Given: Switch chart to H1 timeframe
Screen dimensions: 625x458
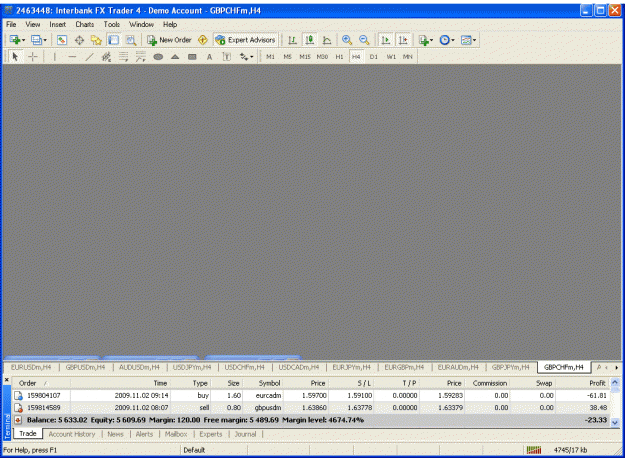Looking at the screenshot, I should [339, 57].
